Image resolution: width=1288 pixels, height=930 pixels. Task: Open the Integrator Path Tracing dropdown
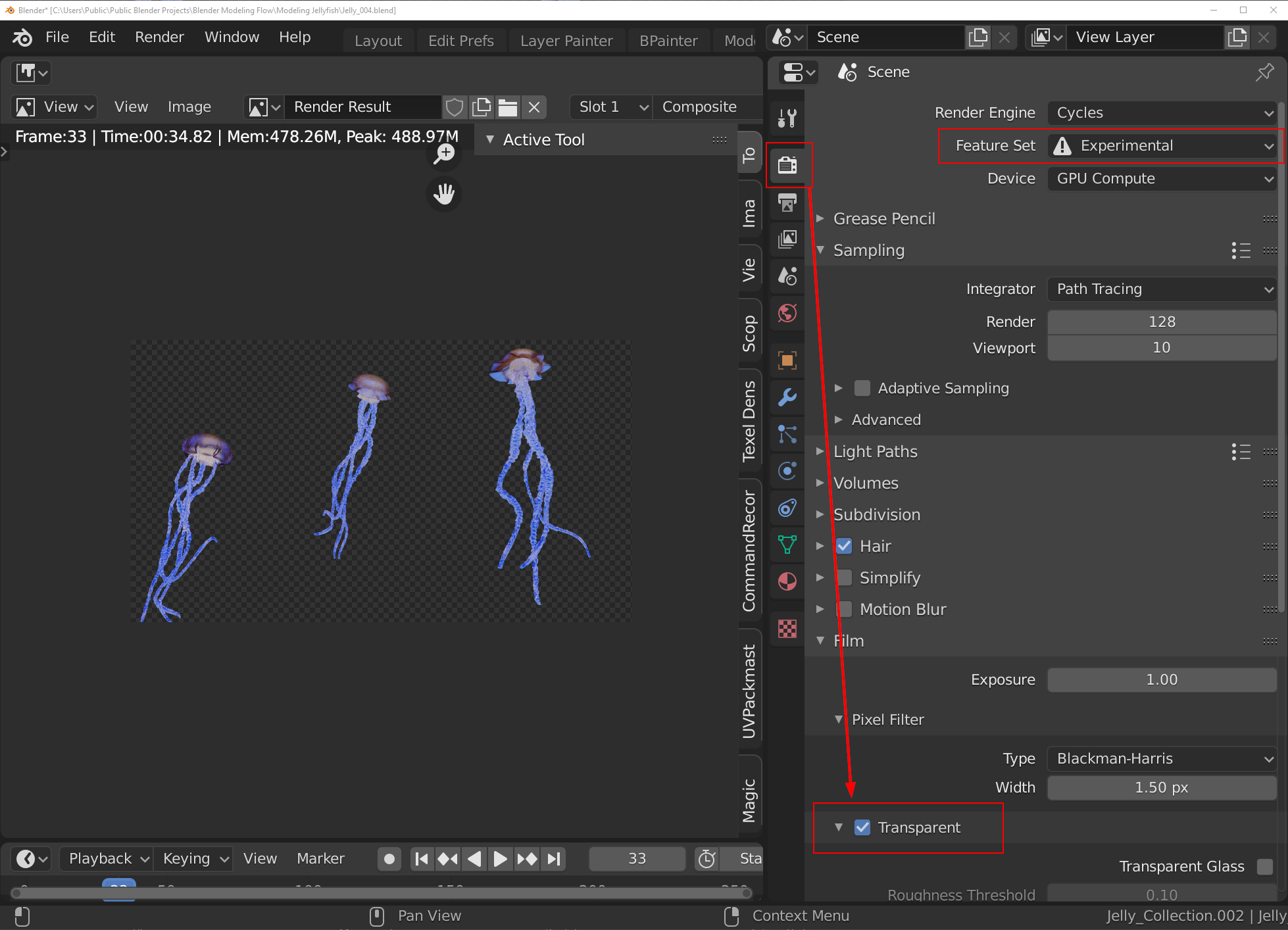click(x=1162, y=289)
